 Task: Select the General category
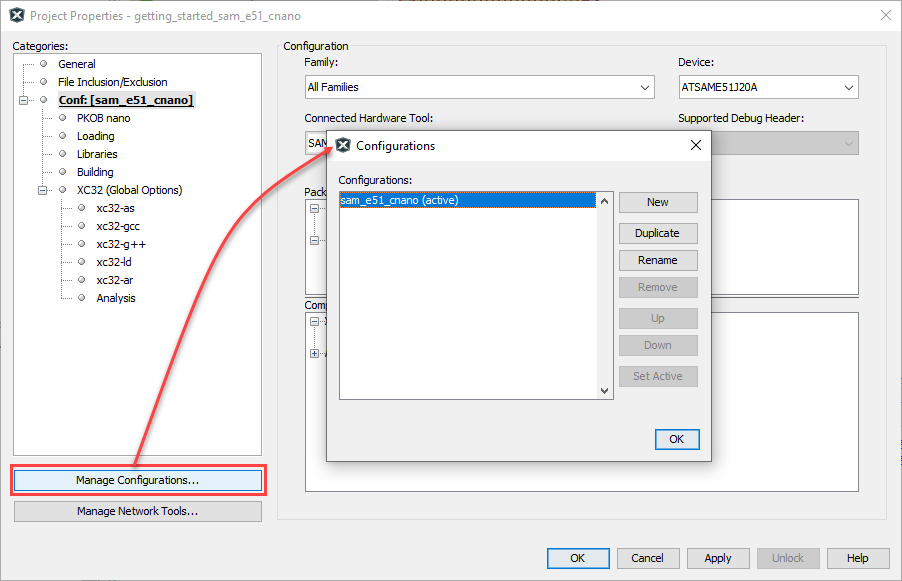[76, 64]
